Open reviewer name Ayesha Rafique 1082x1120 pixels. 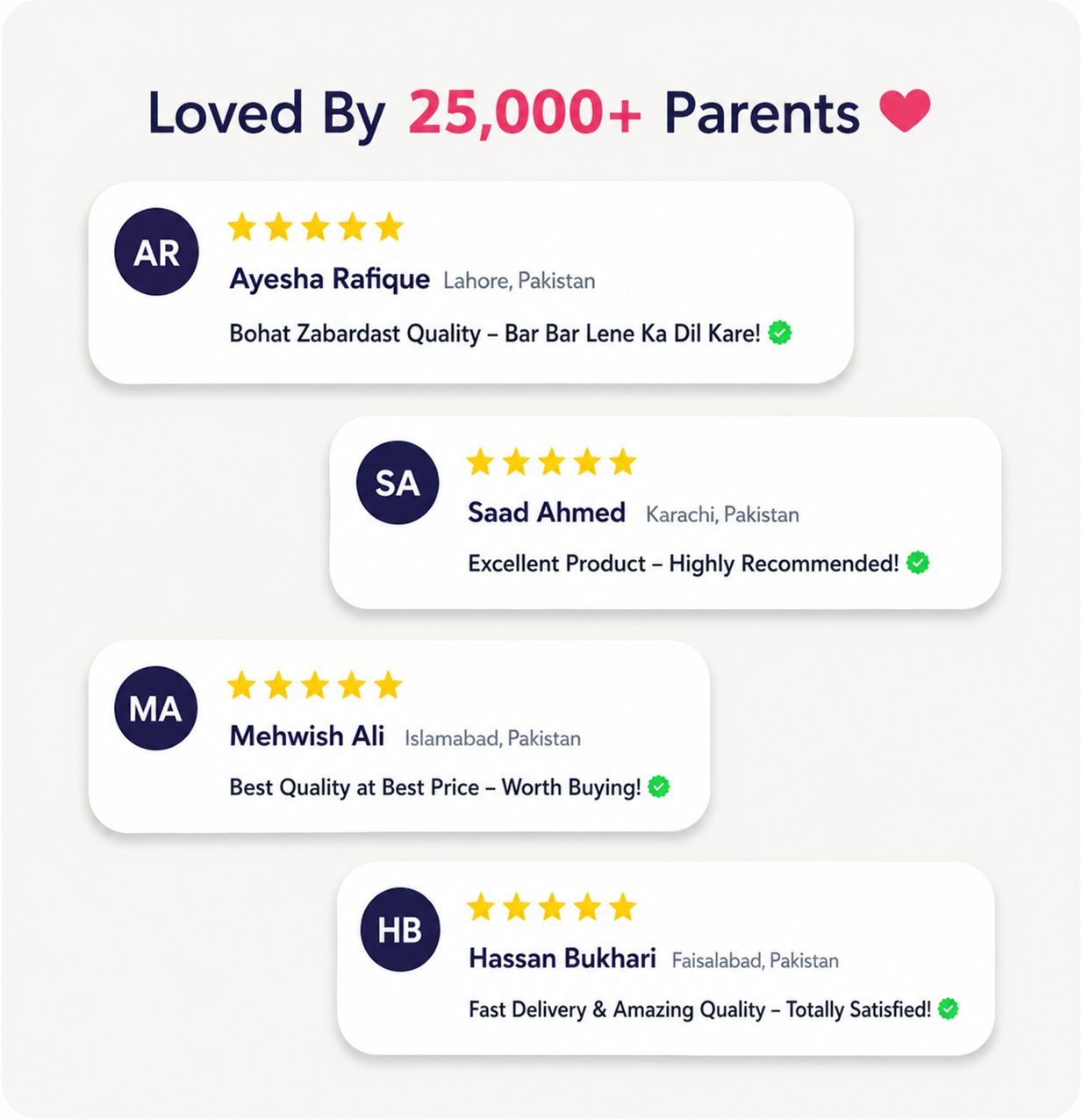[330, 280]
